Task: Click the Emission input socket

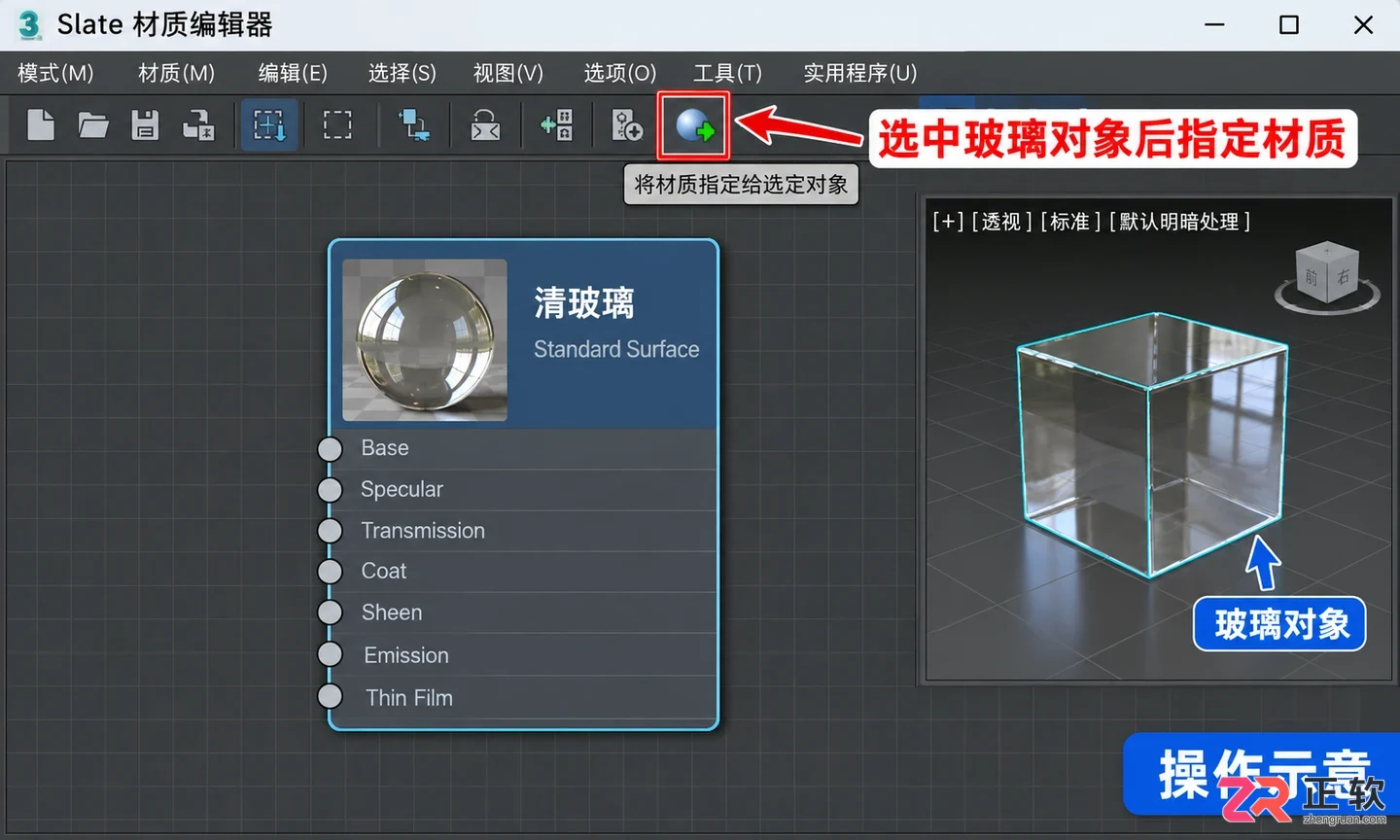Action: pyautogui.click(x=331, y=654)
